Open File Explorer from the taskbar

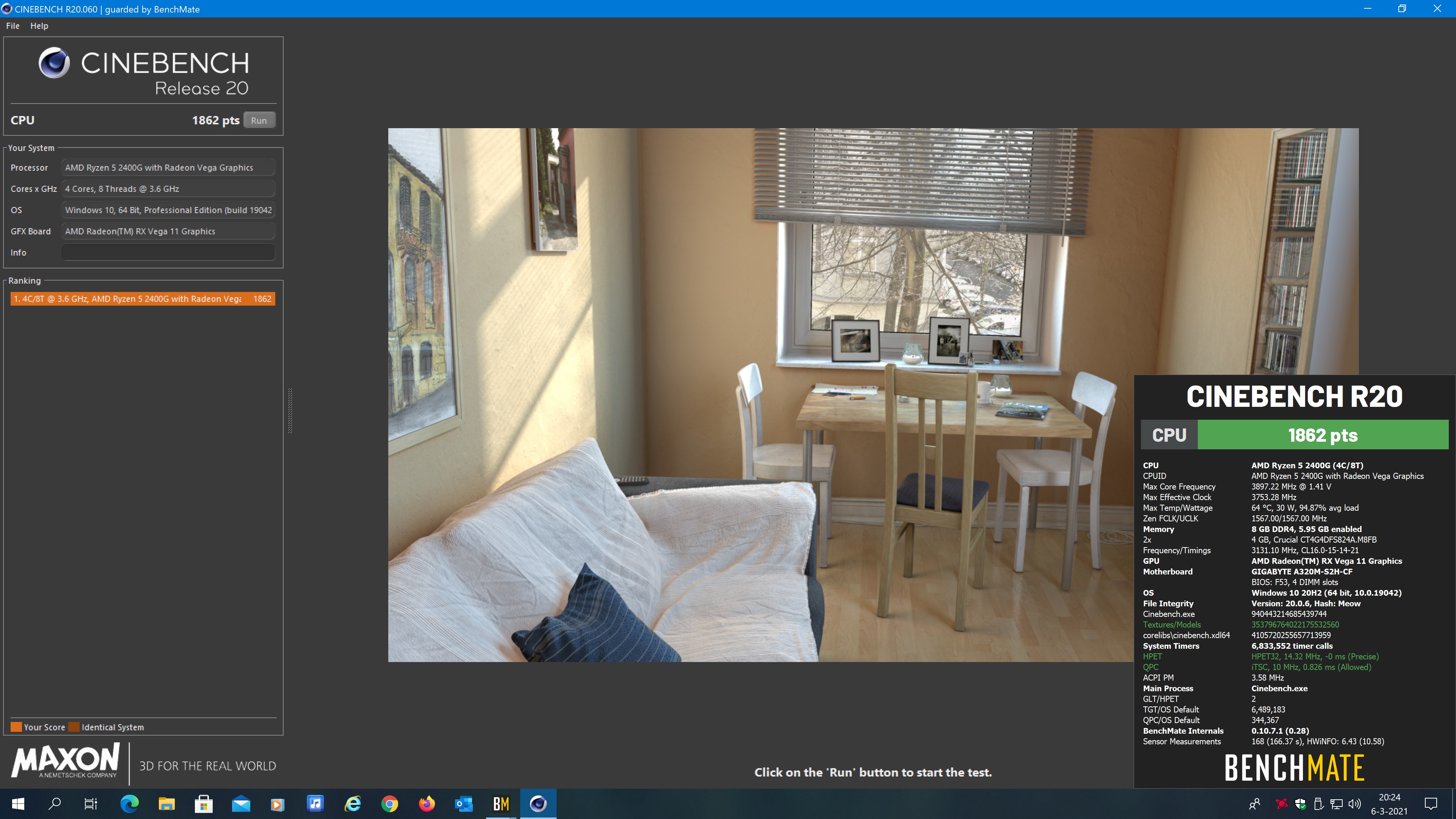166,804
